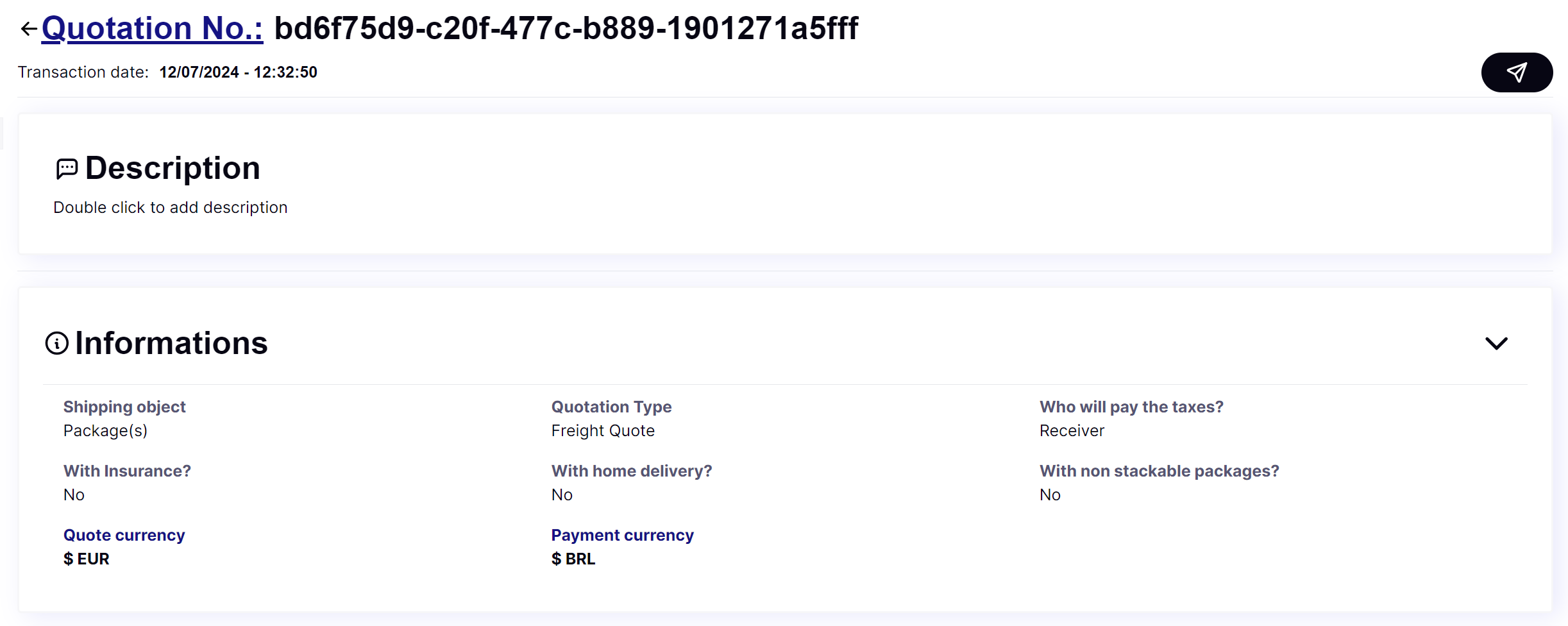Click the $ BRL payment currency value
Screen dimensions: 1568x626
tap(573, 559)
